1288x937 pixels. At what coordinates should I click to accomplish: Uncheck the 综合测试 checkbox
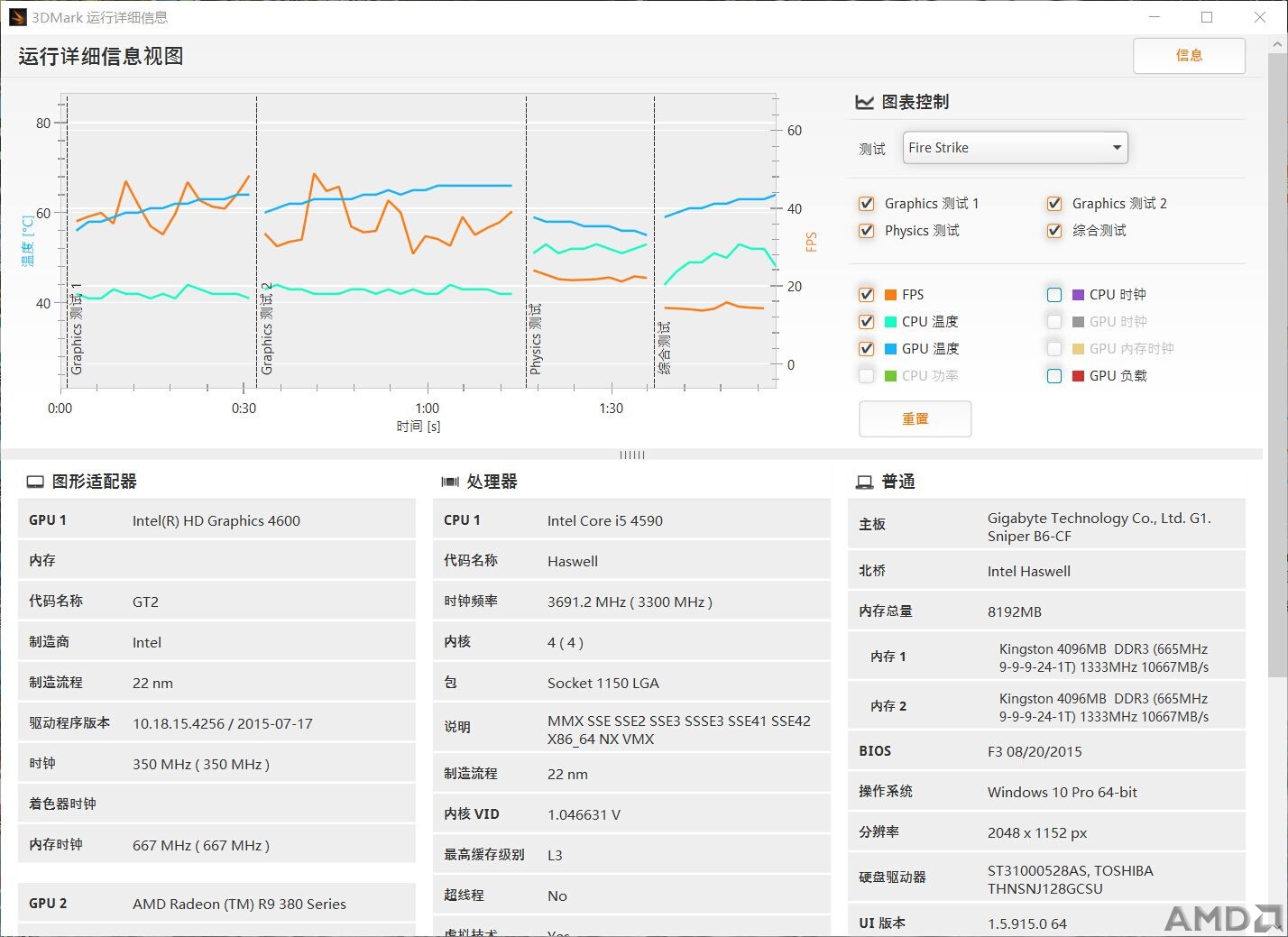pyautogui.click(x=1054, y=231)
